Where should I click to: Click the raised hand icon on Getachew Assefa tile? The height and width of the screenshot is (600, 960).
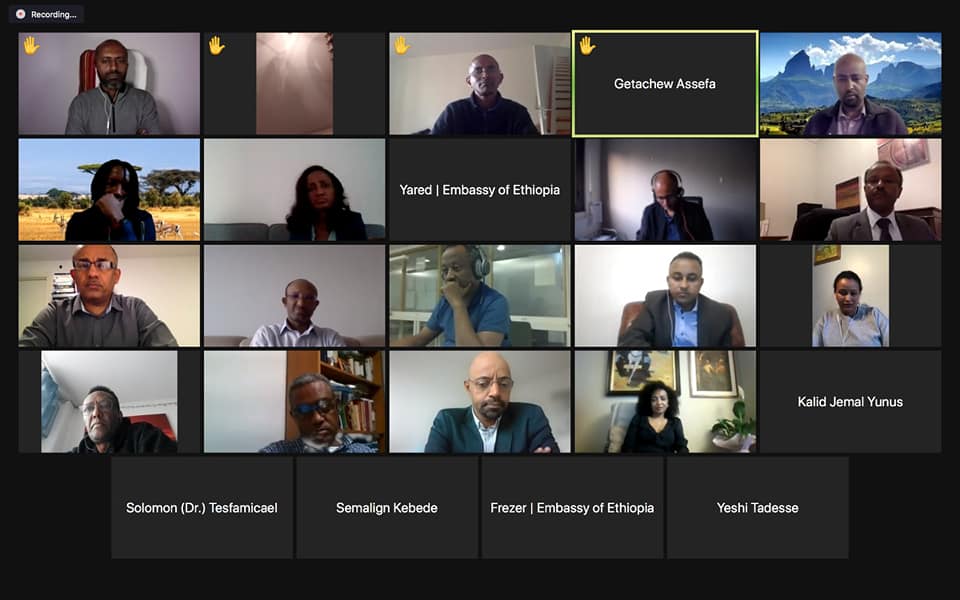pyautogui.click(x=587, y=45)
